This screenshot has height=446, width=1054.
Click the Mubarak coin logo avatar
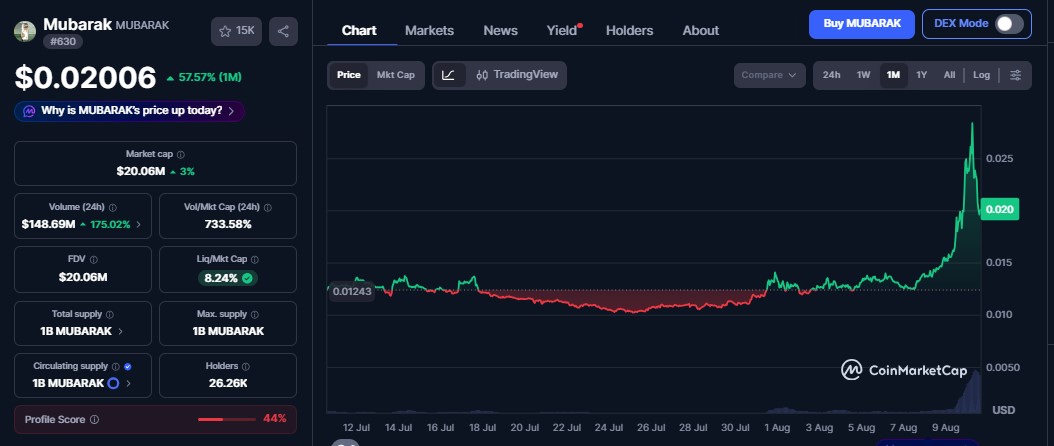click(25, 32)
